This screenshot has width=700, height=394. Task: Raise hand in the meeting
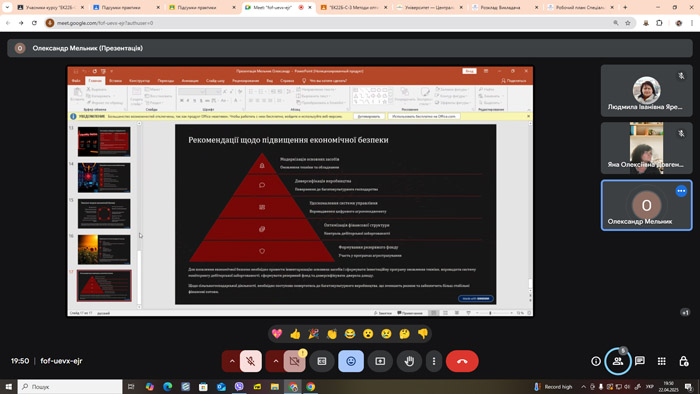[x=409, y=361]
